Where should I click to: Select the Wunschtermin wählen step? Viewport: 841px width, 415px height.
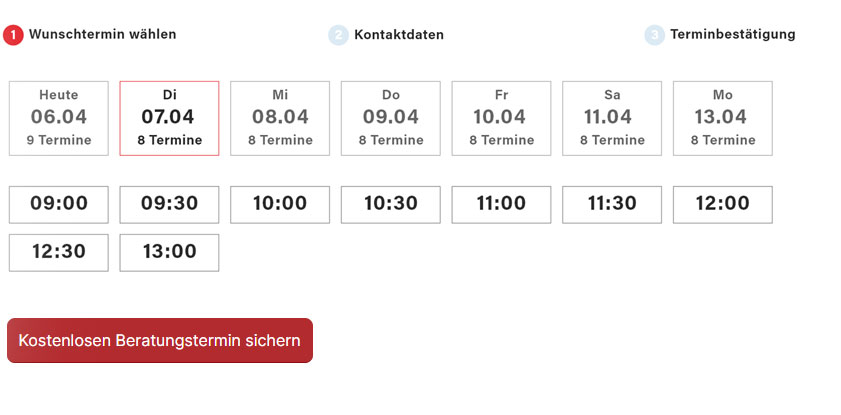click(x=102, y=34)
